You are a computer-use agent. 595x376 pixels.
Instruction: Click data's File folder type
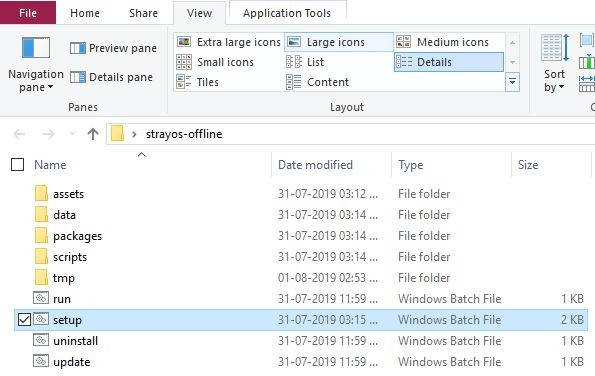coord(424,215)
